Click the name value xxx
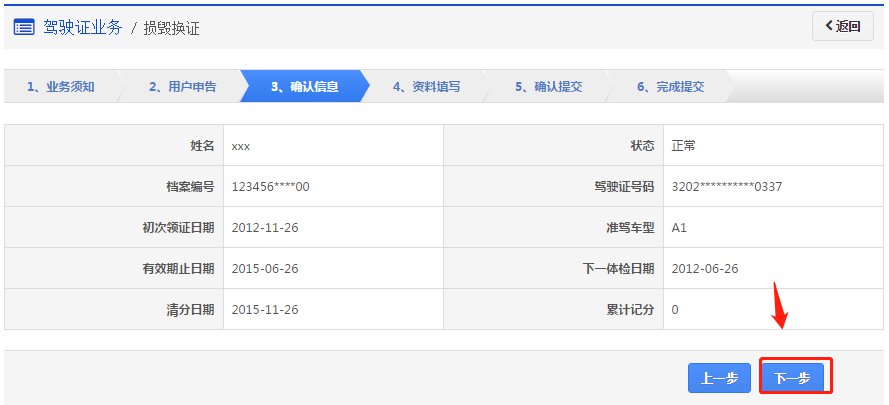889x405 pixels. [x=240, y=146]
